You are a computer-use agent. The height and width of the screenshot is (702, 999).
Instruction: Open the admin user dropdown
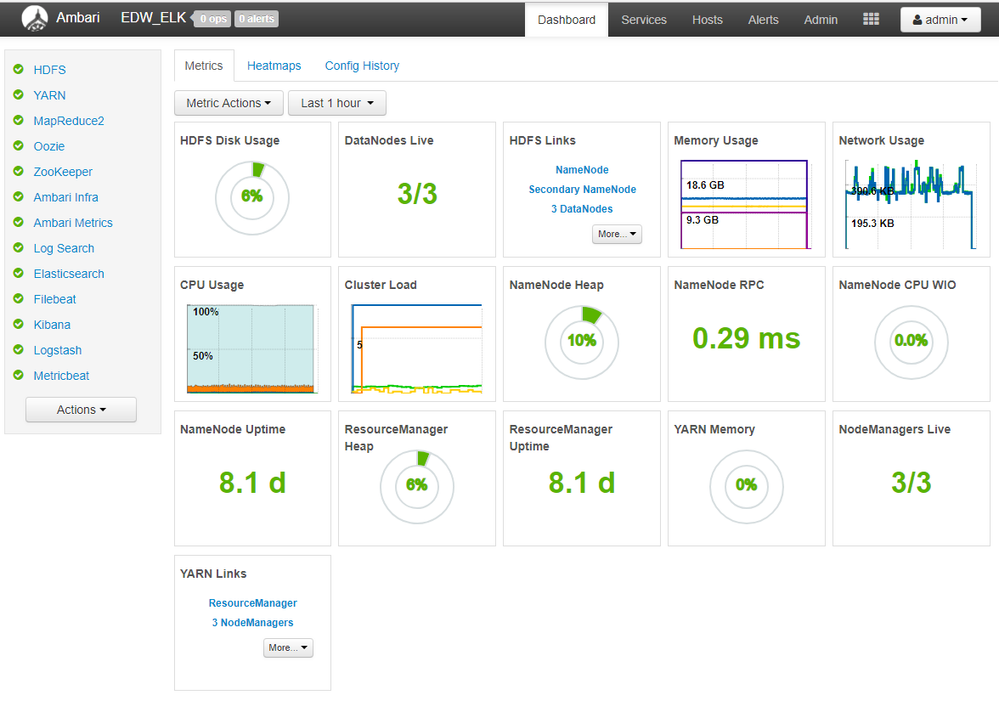coord(940,20)
